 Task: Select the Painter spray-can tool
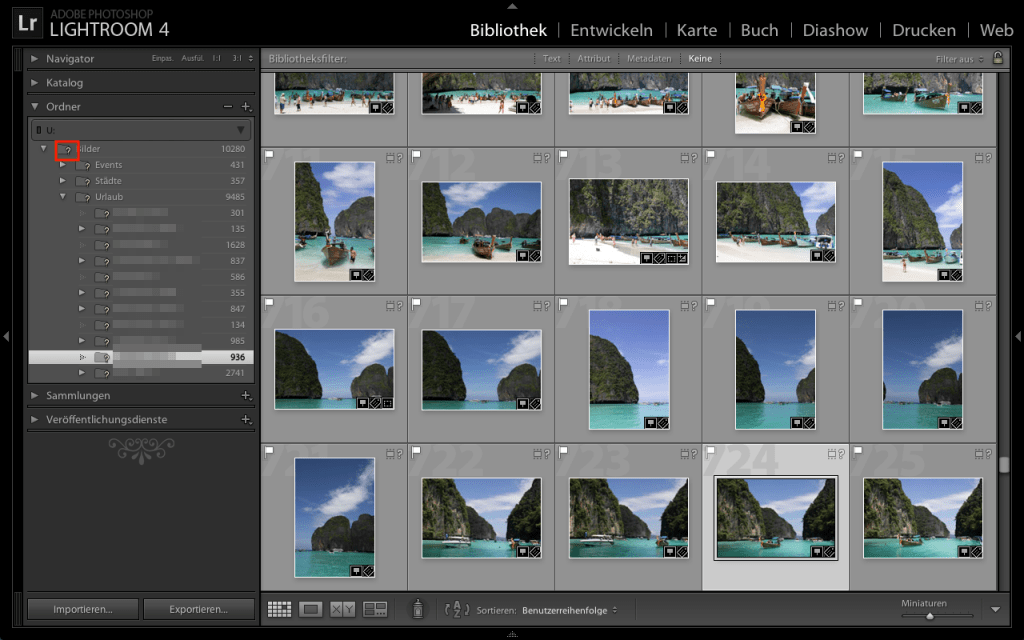pos(417,608)
